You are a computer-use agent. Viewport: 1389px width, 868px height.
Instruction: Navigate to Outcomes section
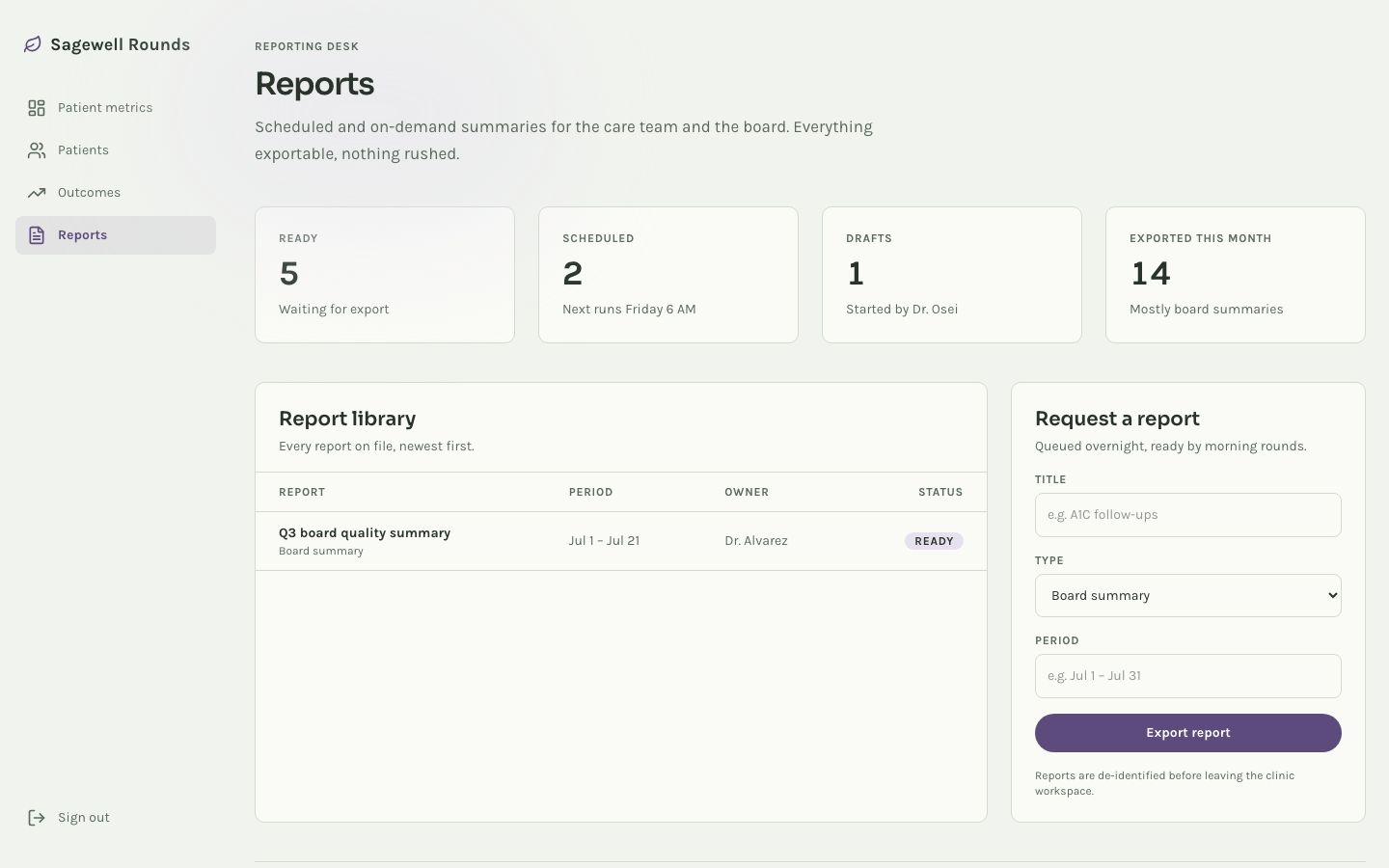click(116, 193)
